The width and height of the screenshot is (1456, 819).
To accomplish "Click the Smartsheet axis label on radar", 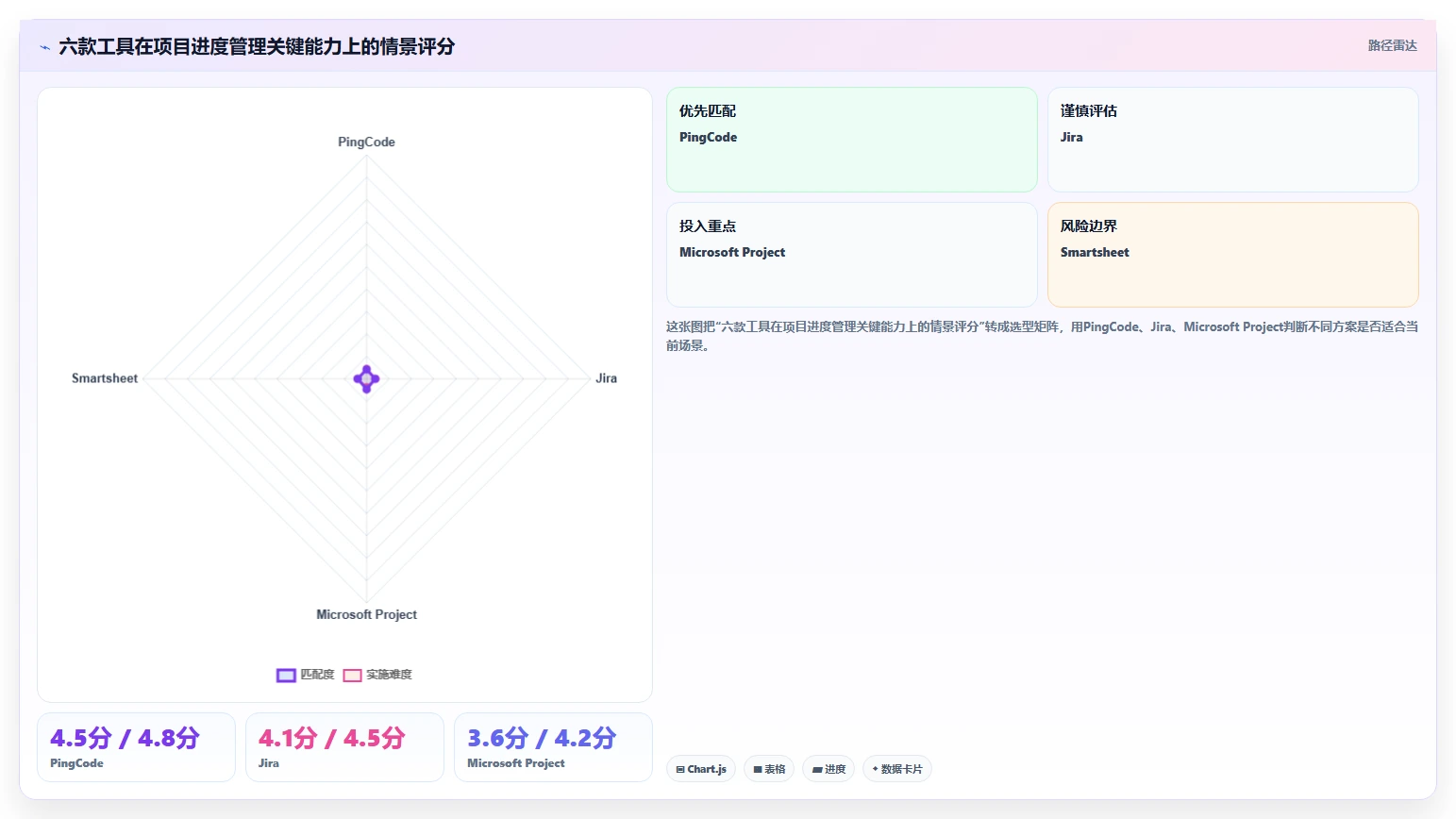I will click(105, 378).
